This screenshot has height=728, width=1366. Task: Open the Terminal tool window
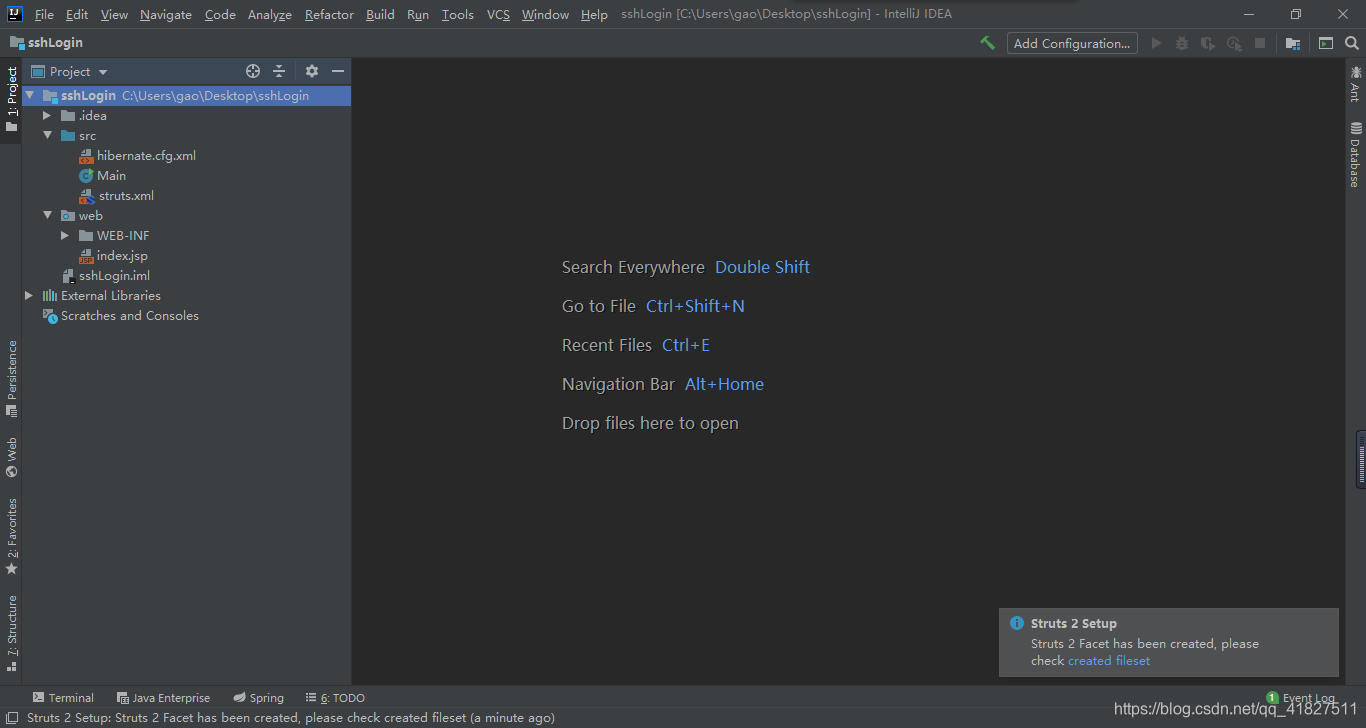tap(63, 698)
